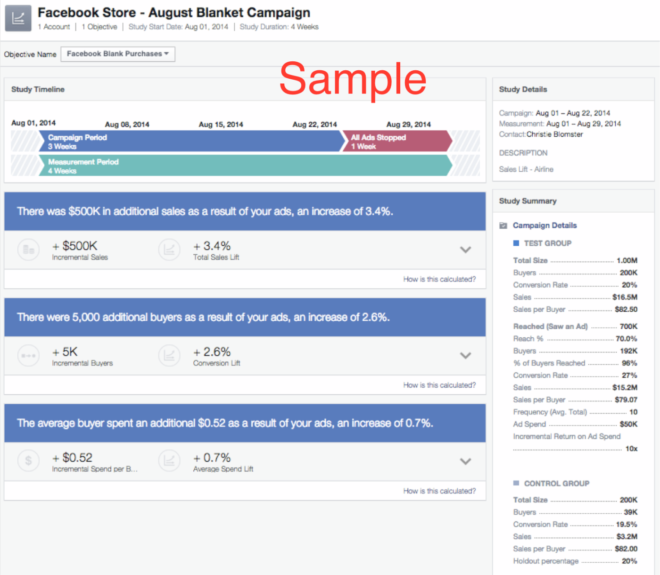Click the '+ 0.7%' Average Spend Lift value
Screen dimensions: 660x575
[x=212, y=458]
